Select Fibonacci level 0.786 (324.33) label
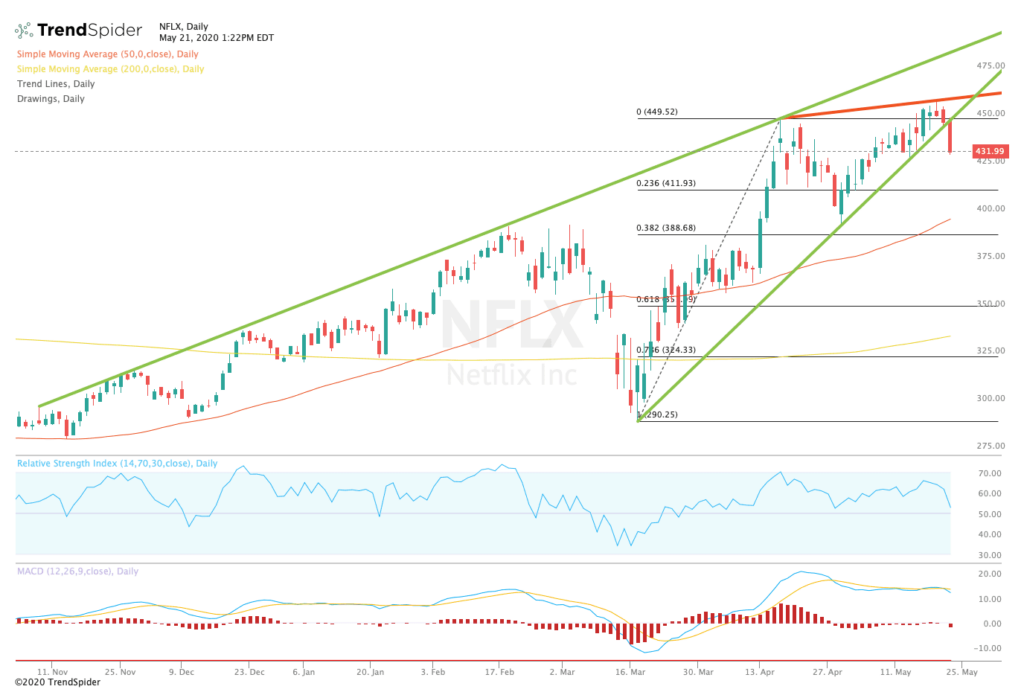Screen dimensions: 1024x695 (666, 350)
